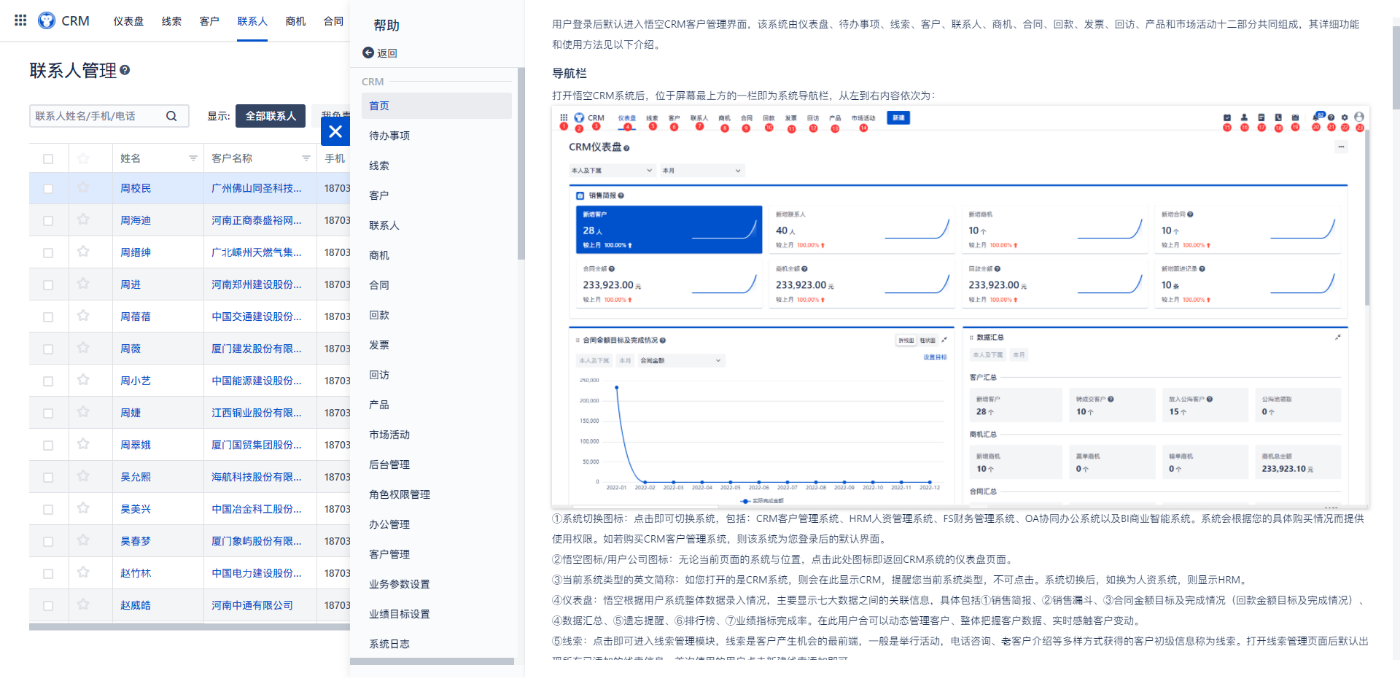
Task: Switch to the 客户 navigation tab
Action: [x=209, y=20]
